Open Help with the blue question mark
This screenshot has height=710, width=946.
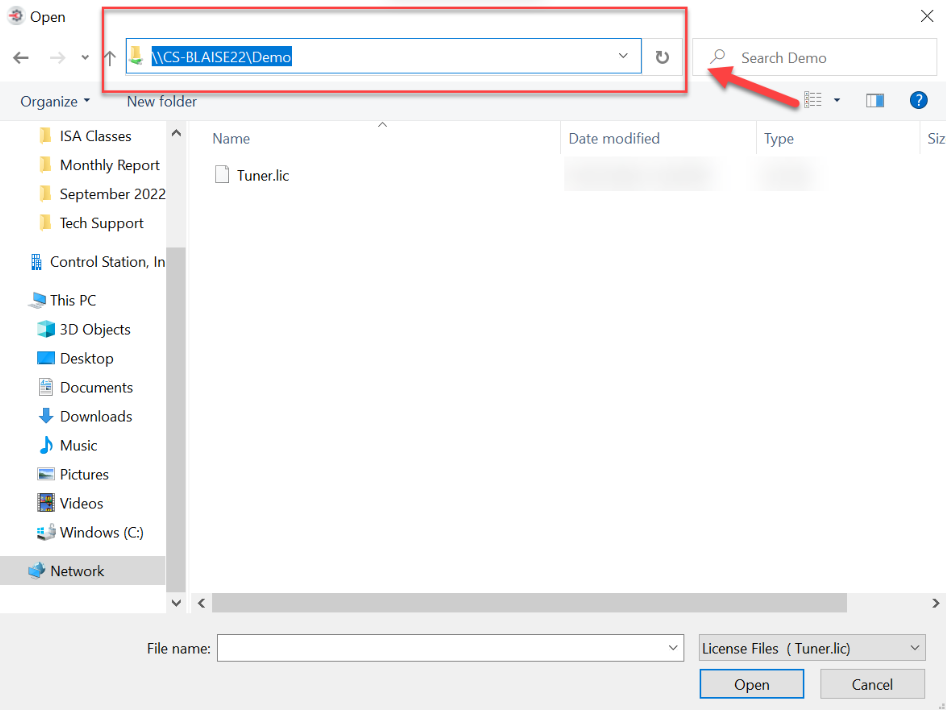coord(918,100)
